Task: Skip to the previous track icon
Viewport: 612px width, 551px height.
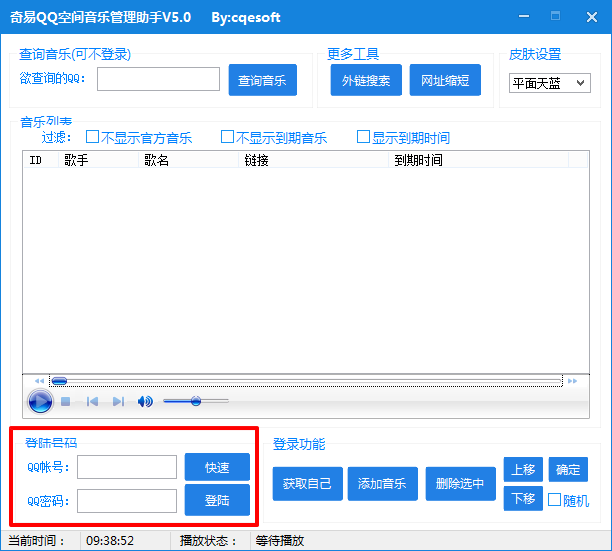Action: point(92,401)
